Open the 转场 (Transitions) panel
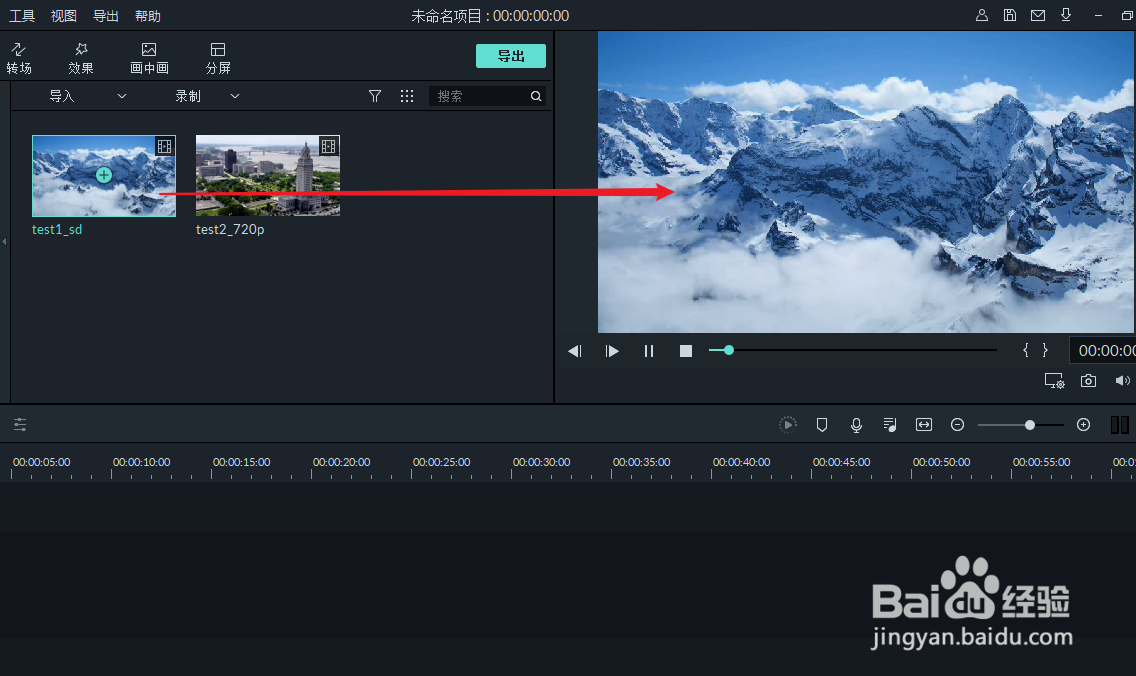This screenshot has height=676, width=1136. click(19, 57)
